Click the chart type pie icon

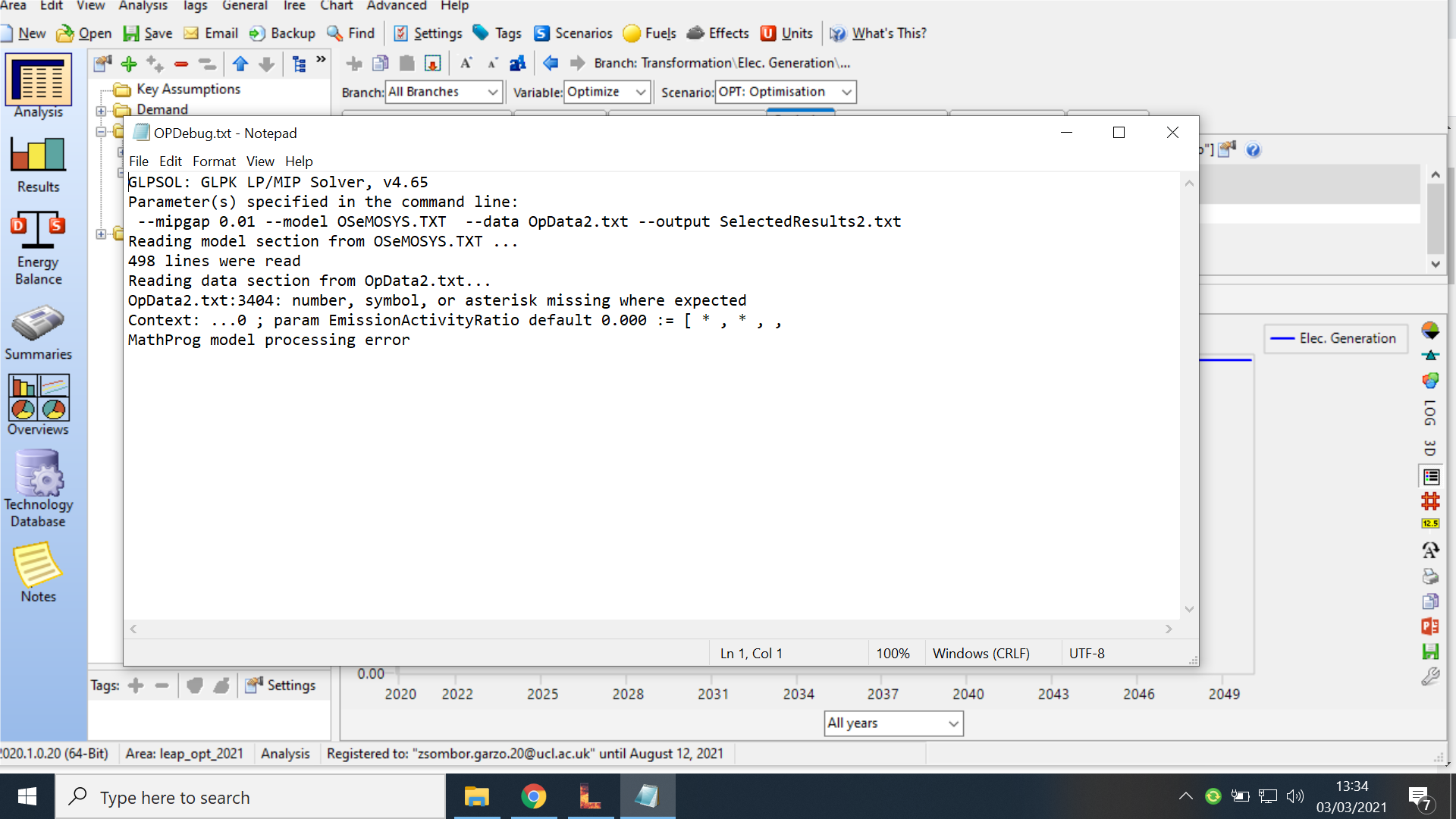click(1430, 331)
